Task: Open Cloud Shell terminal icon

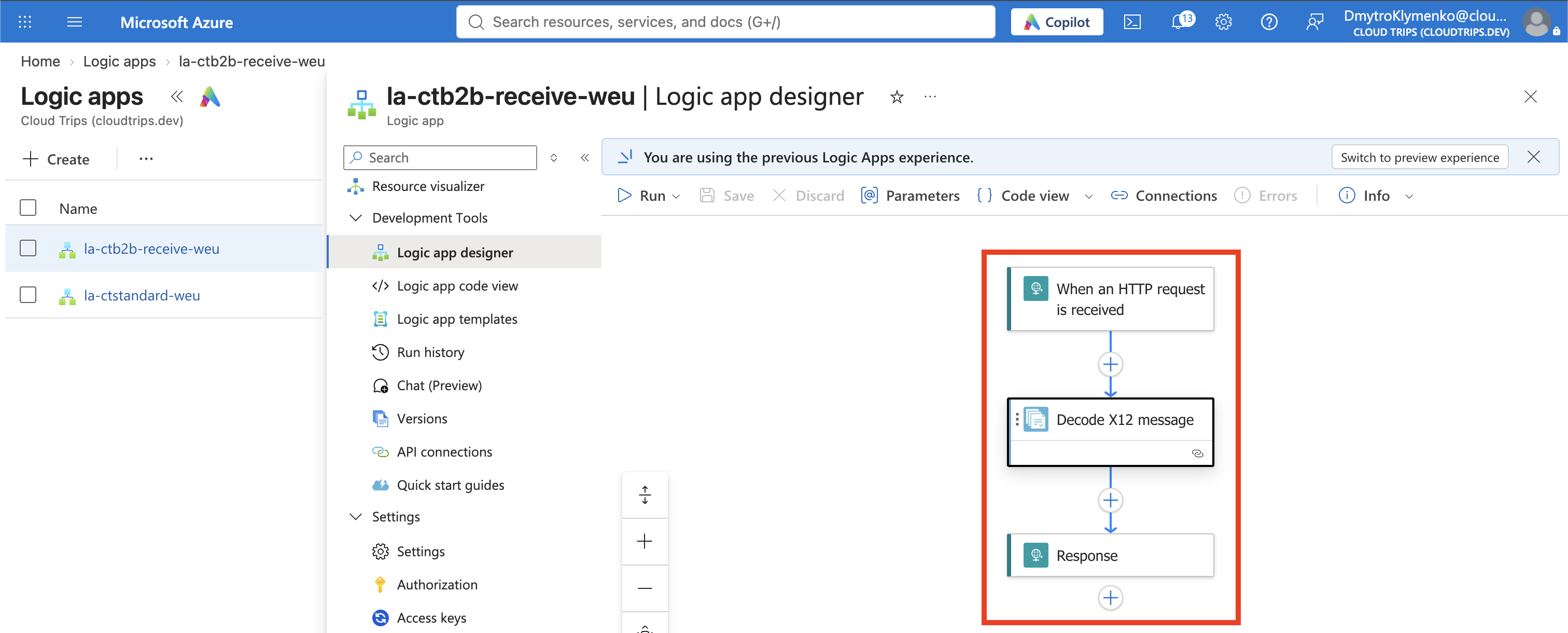Action: tap(1131, 22)
